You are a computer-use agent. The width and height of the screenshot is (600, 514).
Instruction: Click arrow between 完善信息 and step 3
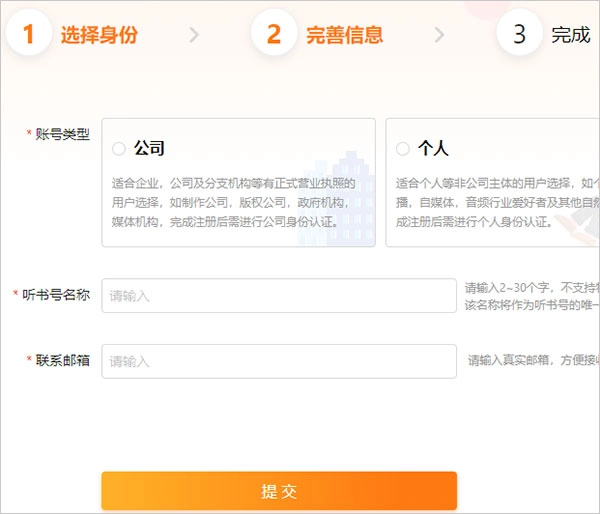pos(439,35)
